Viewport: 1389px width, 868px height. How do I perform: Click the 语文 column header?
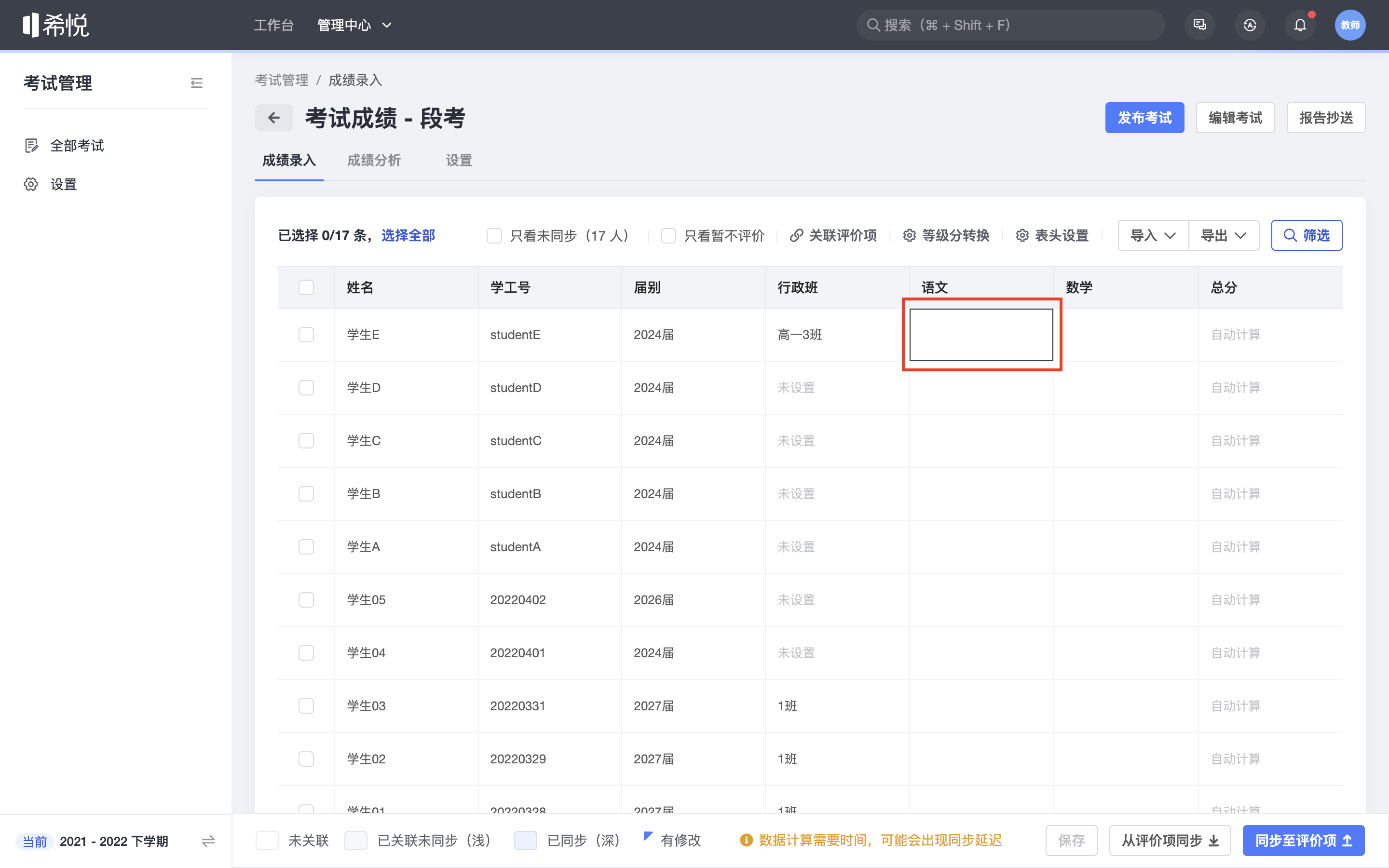[981, 287]
